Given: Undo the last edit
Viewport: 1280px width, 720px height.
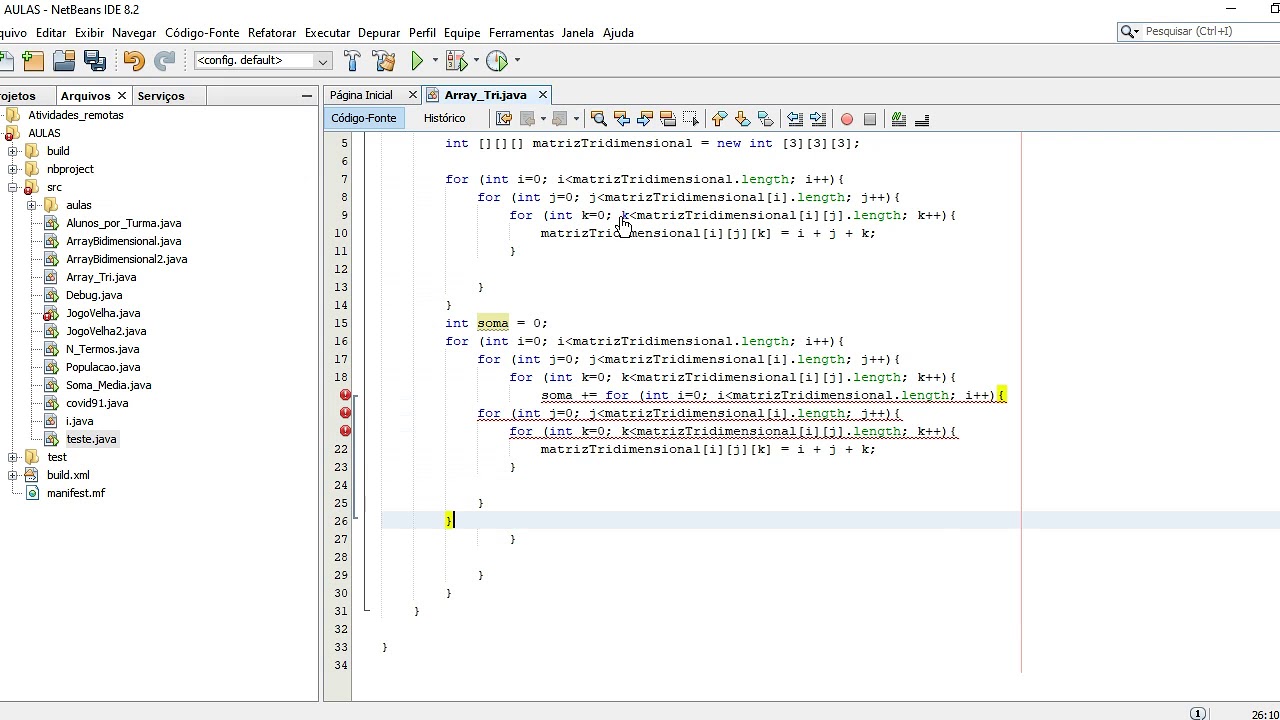Looking at the screenshot, I should click(134, 61).
